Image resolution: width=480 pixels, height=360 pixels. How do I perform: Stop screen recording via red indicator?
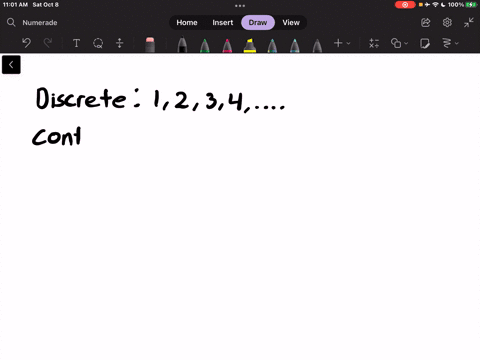[x=405, y=5]
